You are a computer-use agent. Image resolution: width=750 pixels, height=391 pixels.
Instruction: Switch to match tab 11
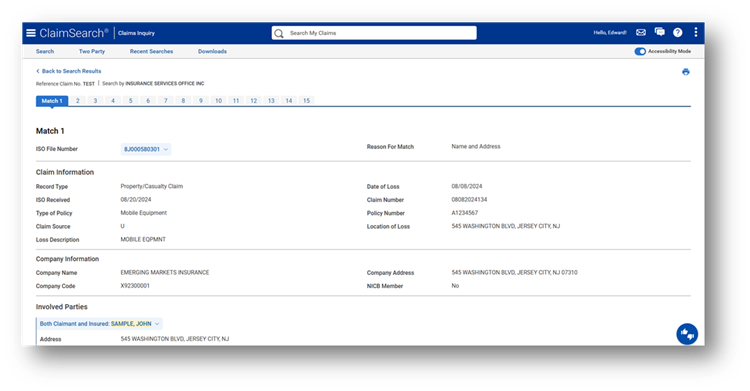tap(236, 101)
